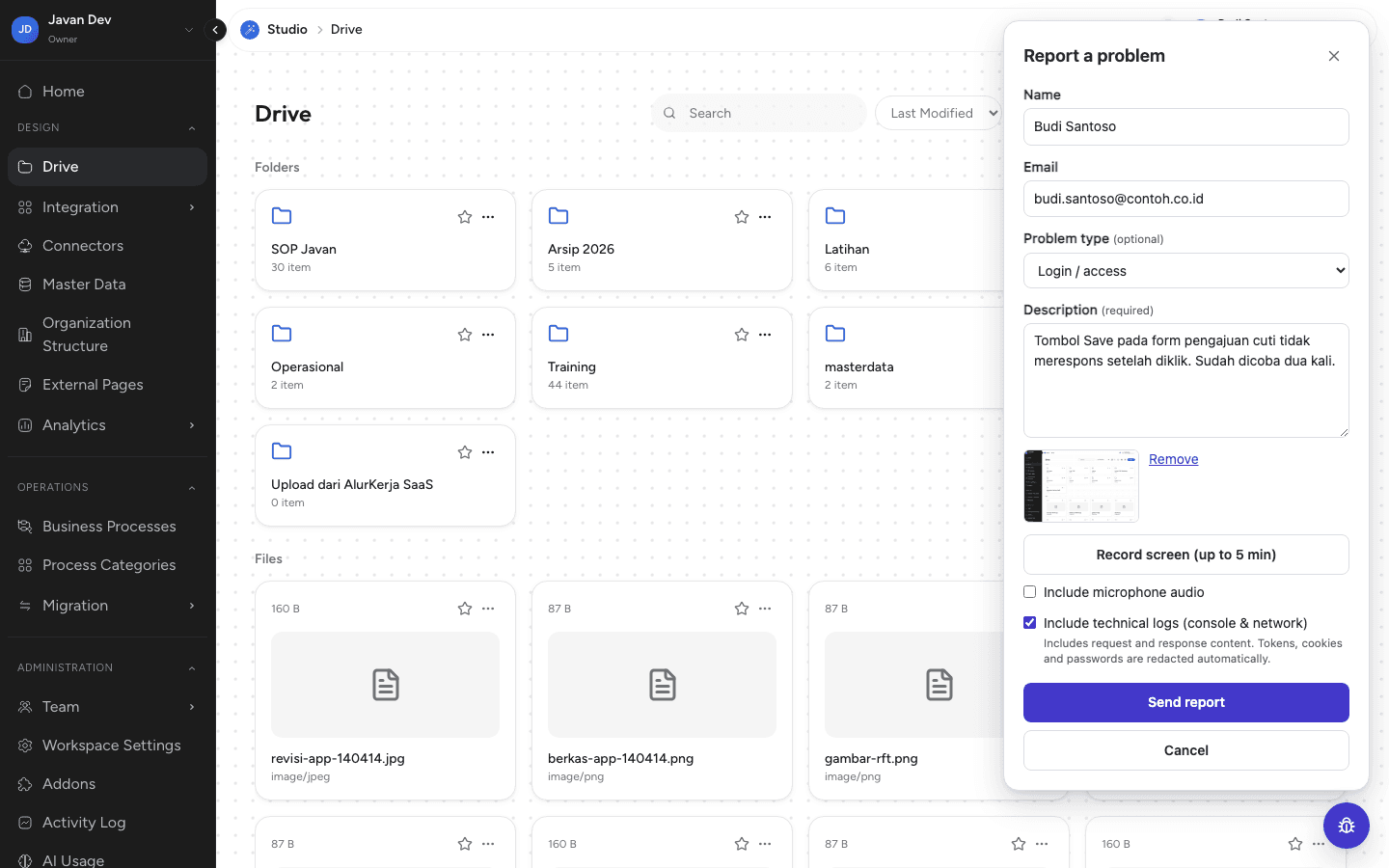Click the Description text area
The height and width of the screenshot is (868, 1389).
pos(1186,380)
